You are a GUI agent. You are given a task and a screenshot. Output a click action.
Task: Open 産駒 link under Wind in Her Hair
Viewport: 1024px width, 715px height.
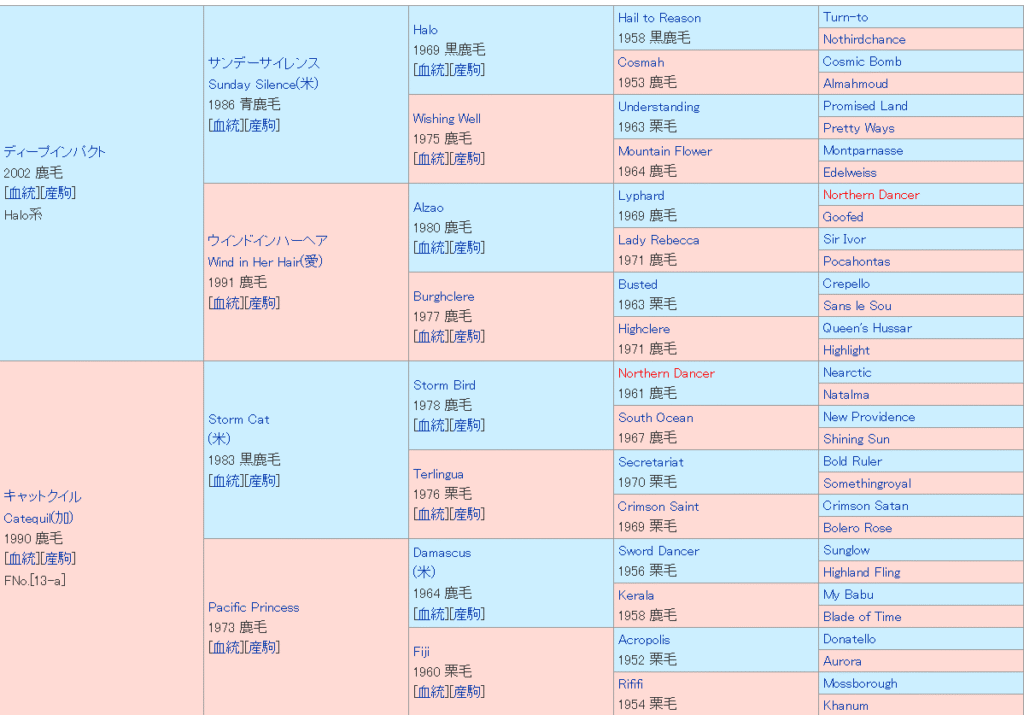click(x=263, y=303)
